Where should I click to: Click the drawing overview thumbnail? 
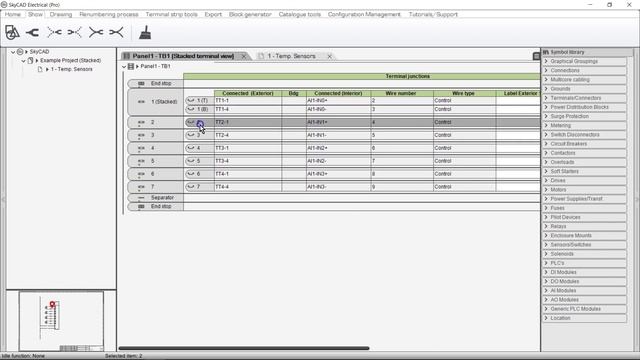(61, 321)
